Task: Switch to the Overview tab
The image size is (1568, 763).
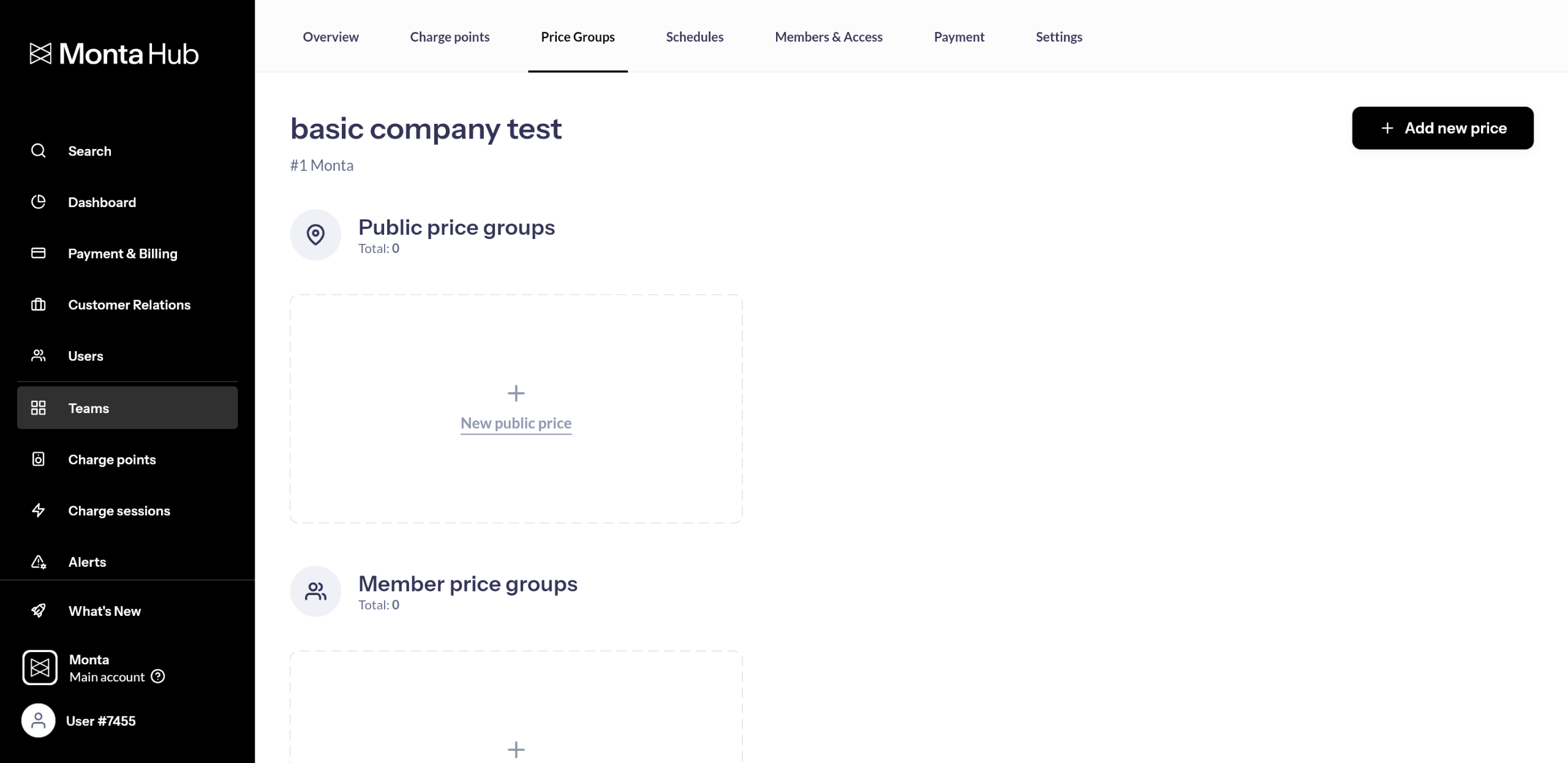Action: click(331, 37)
